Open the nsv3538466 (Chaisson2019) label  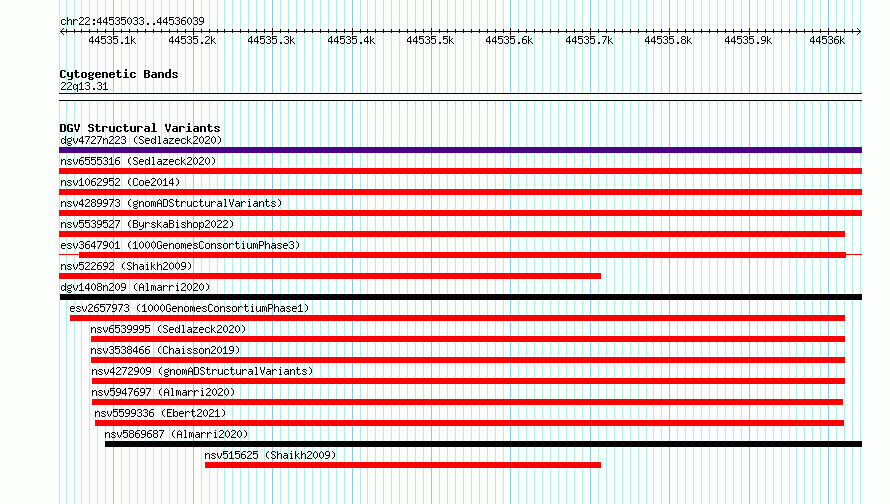(165, 350)
